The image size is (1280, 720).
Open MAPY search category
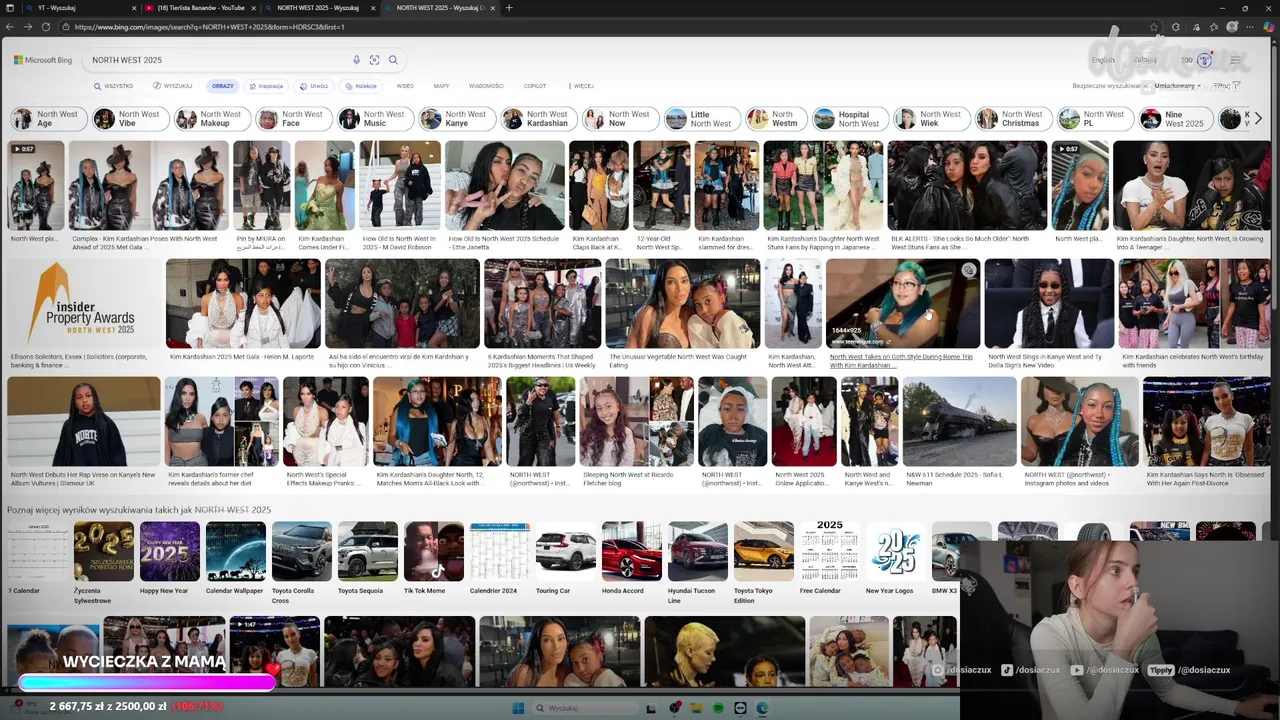pyautogui.click(x=441, y=86)
